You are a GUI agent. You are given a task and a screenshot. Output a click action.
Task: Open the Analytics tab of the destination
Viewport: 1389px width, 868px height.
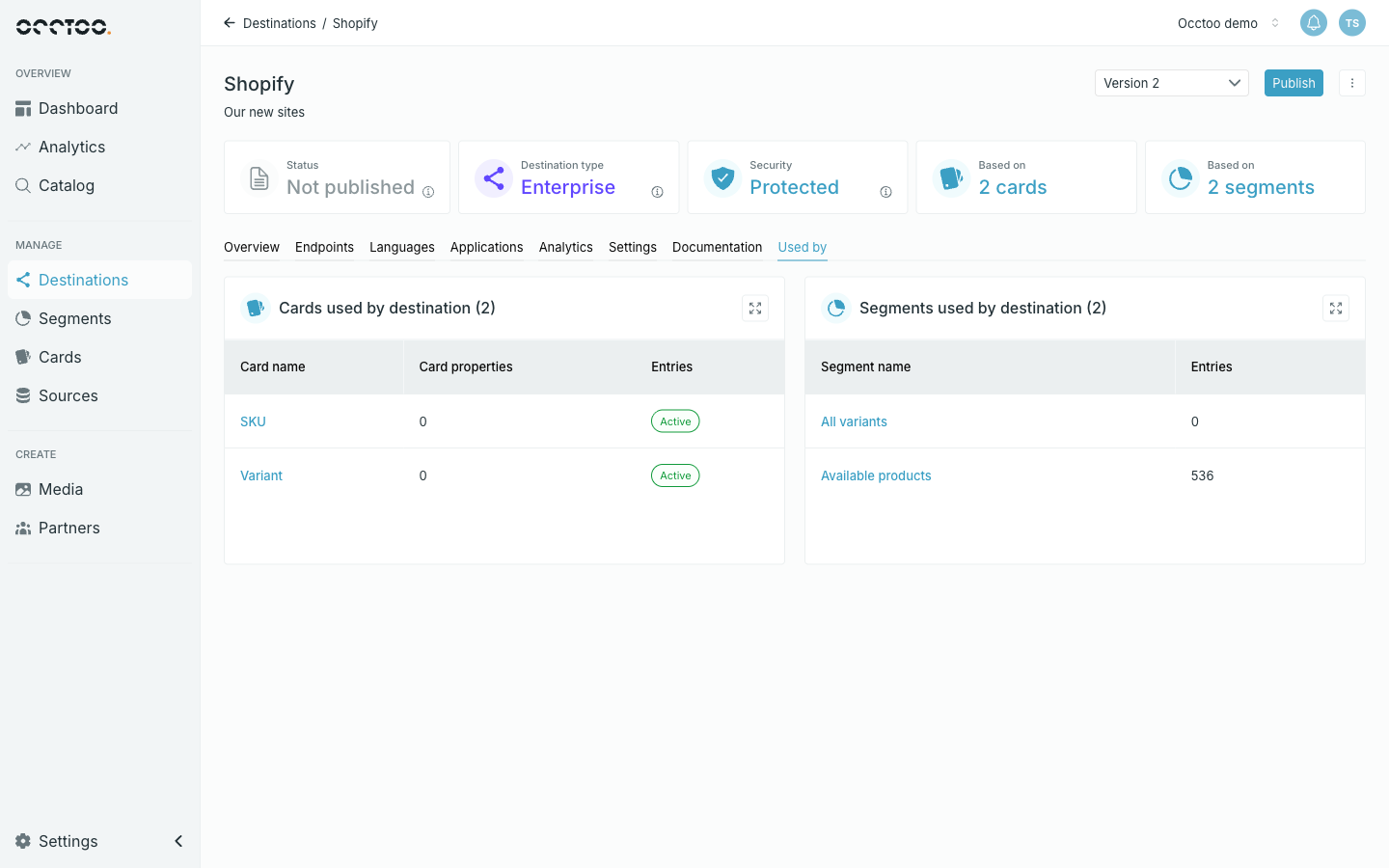[566, 248]
